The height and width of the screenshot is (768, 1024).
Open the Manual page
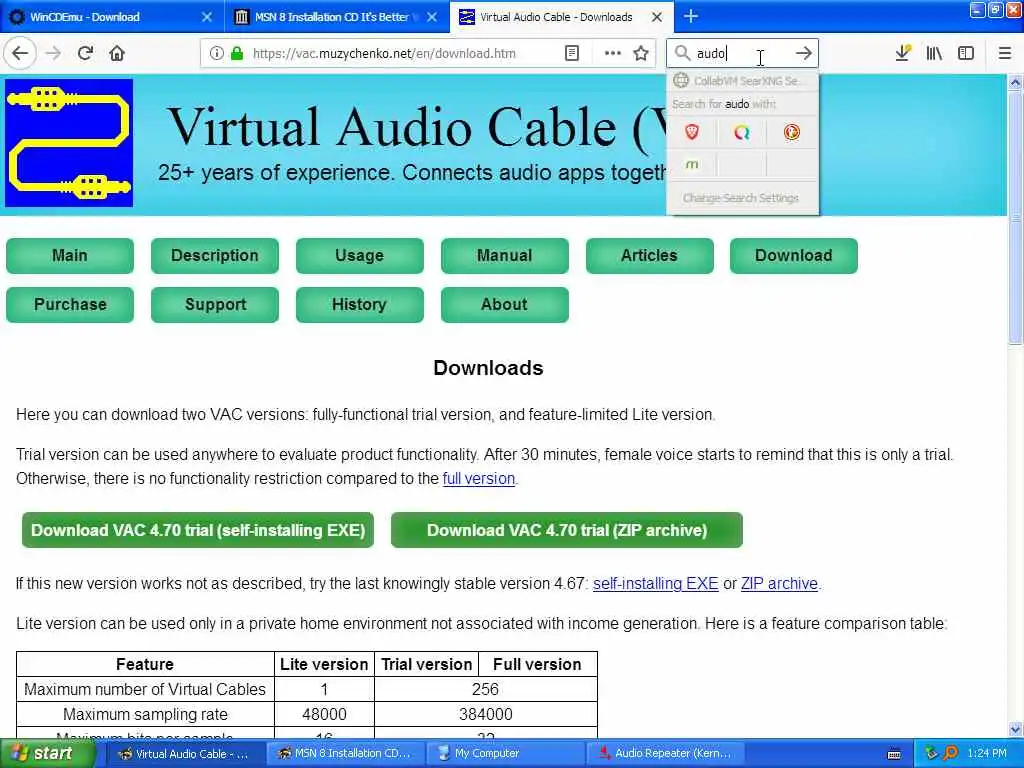coord(505,255)
